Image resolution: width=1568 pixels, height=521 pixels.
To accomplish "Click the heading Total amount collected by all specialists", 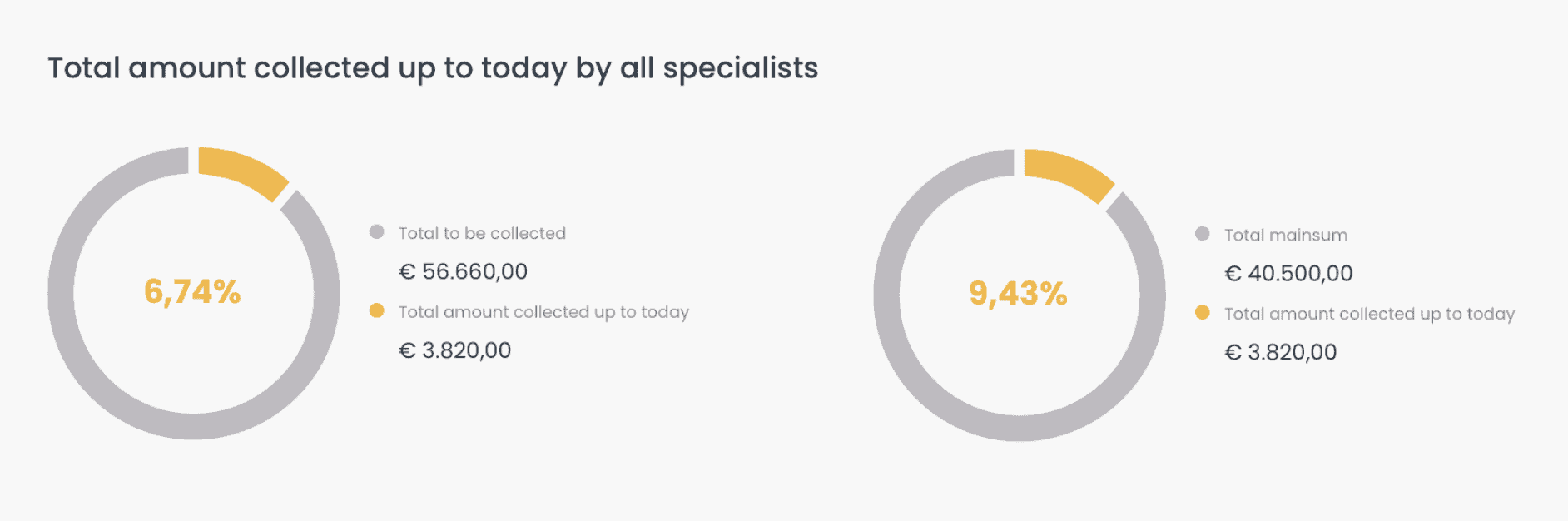I will click(433, 68).
